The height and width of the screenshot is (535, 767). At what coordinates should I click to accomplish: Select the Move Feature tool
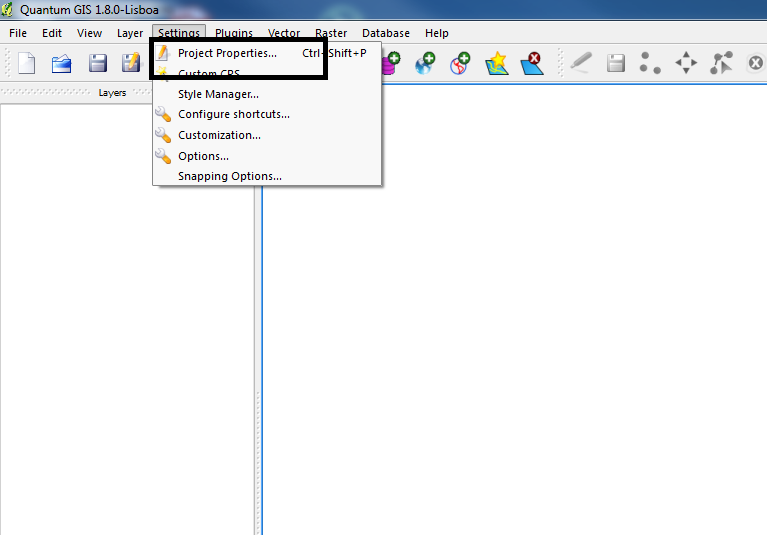pyautogui.click(x=686, y=63)
